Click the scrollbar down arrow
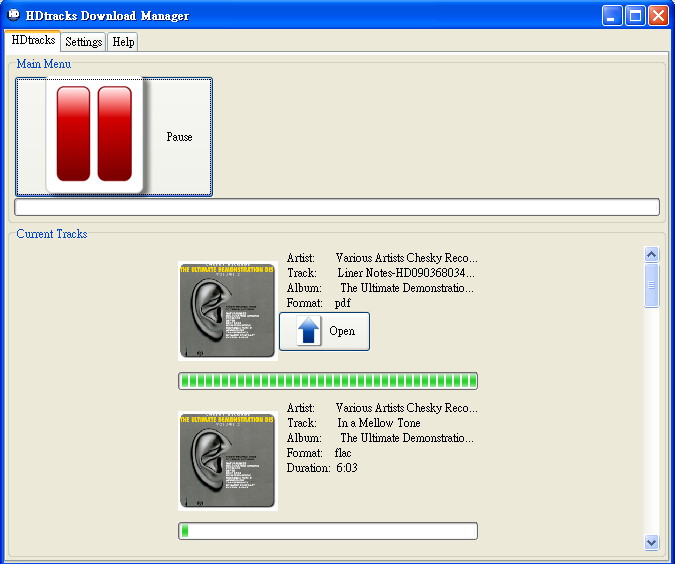 coord(651,542)
